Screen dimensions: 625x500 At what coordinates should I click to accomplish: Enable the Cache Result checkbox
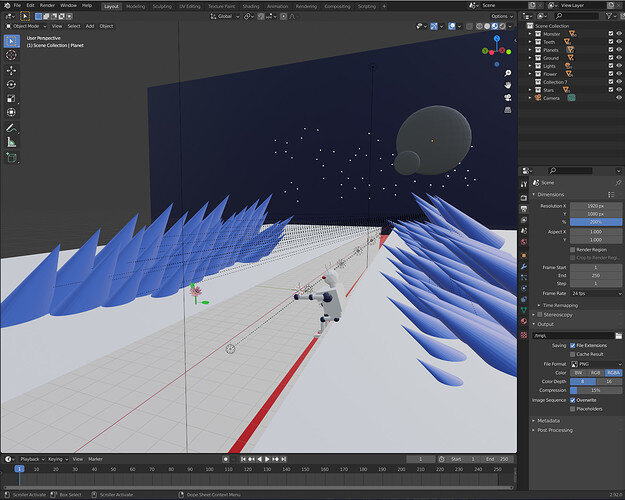(x=573, y=354)
